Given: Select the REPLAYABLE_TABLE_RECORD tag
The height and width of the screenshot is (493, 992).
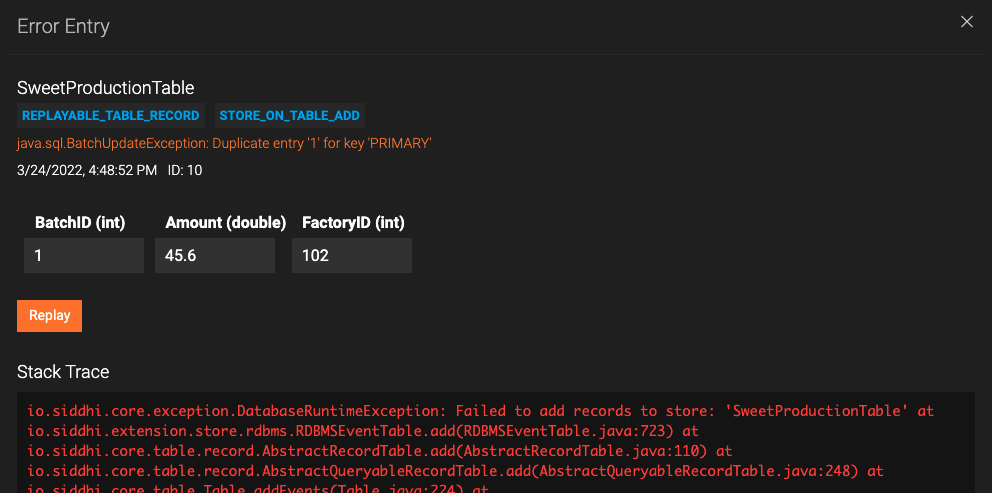Looking at the screenshot, I should [111, 116].
